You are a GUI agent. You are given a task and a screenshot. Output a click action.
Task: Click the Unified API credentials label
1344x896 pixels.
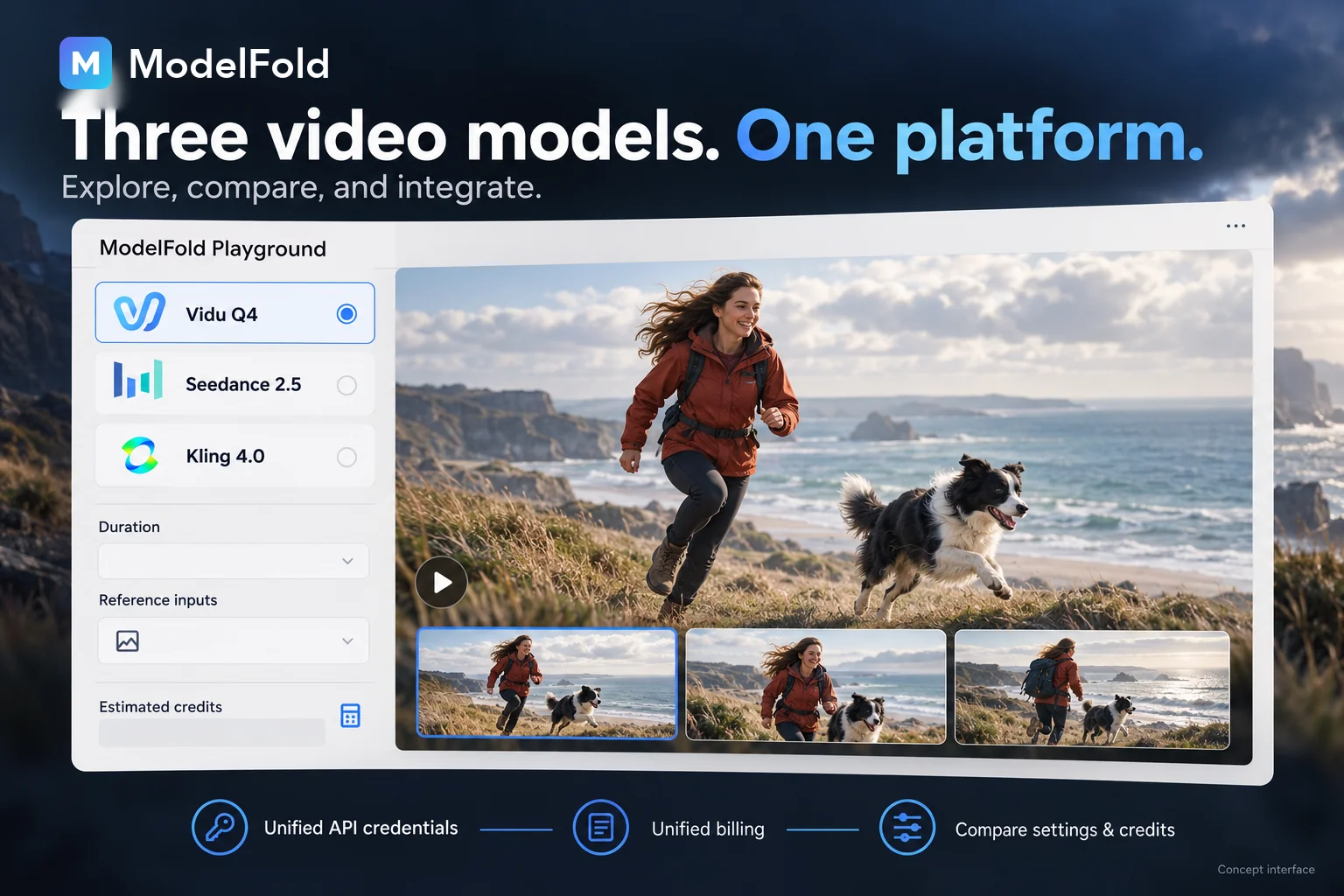tap(360, 828)
